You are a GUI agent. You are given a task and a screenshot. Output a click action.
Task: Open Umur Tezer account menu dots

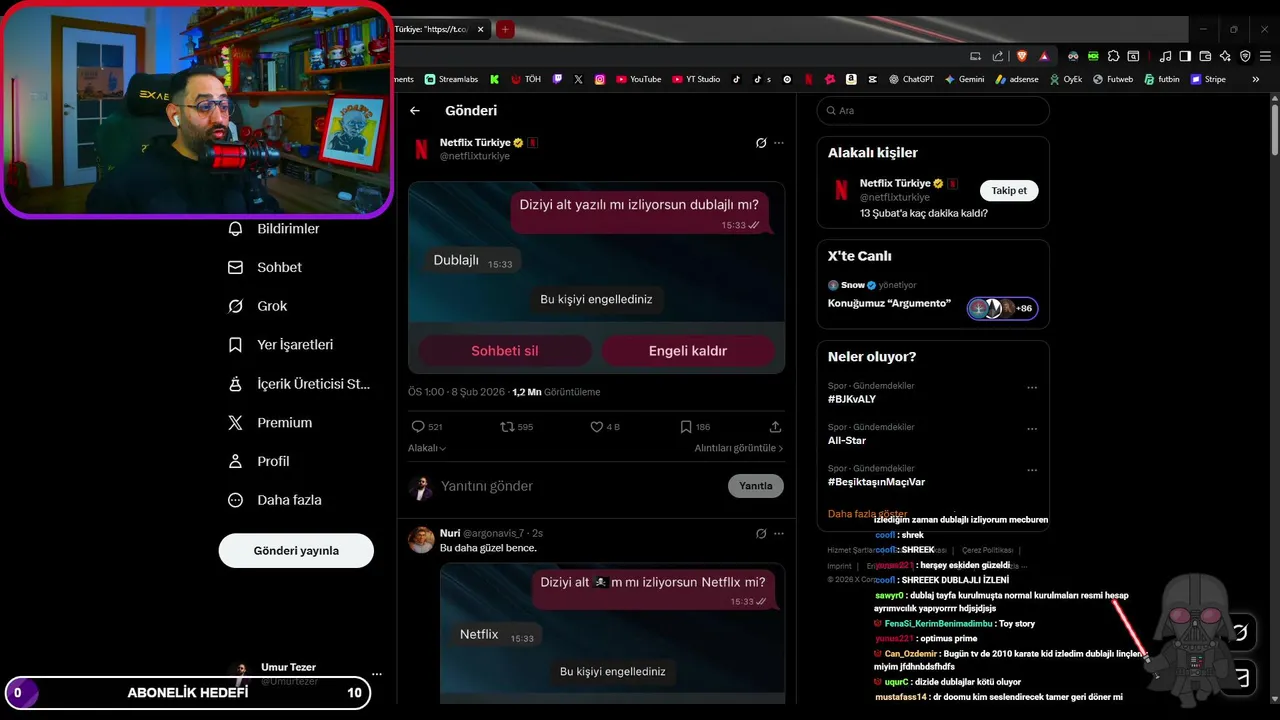376,674
